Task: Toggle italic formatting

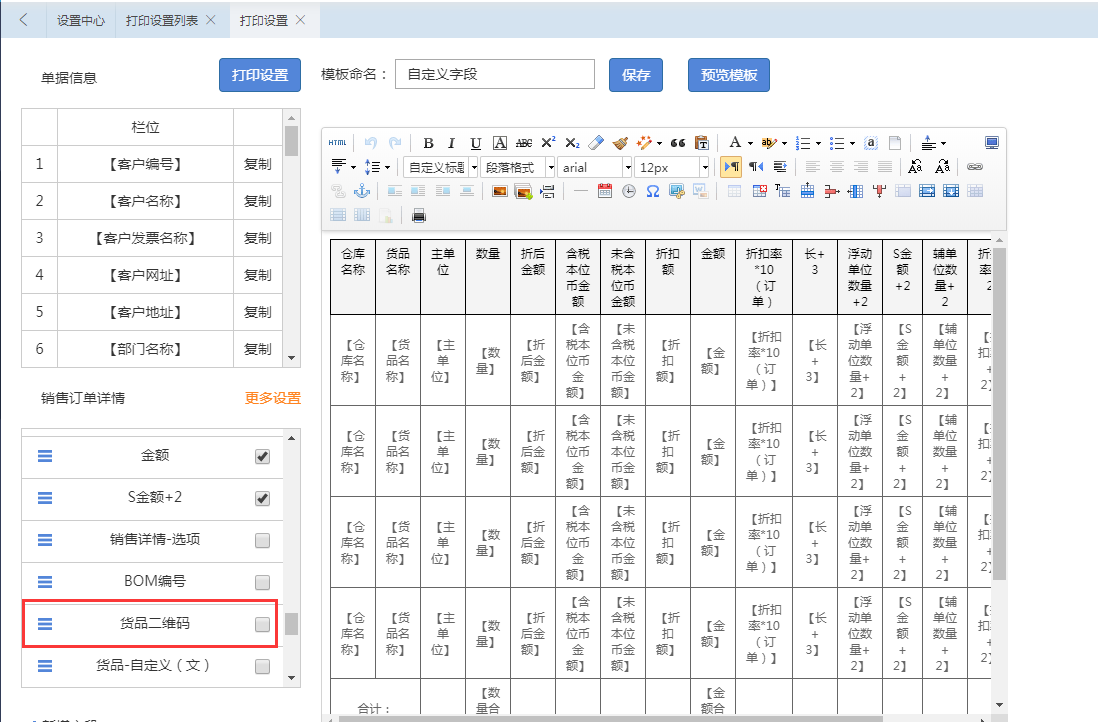Action: [x=452, y=143]
